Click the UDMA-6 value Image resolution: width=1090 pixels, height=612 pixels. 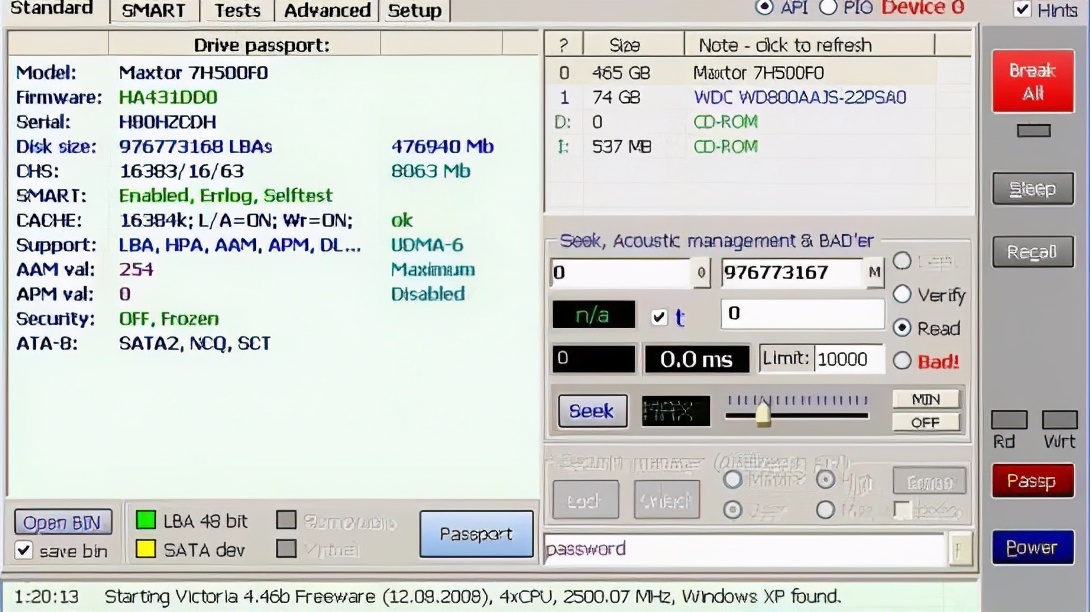click(x=427, y=245)
